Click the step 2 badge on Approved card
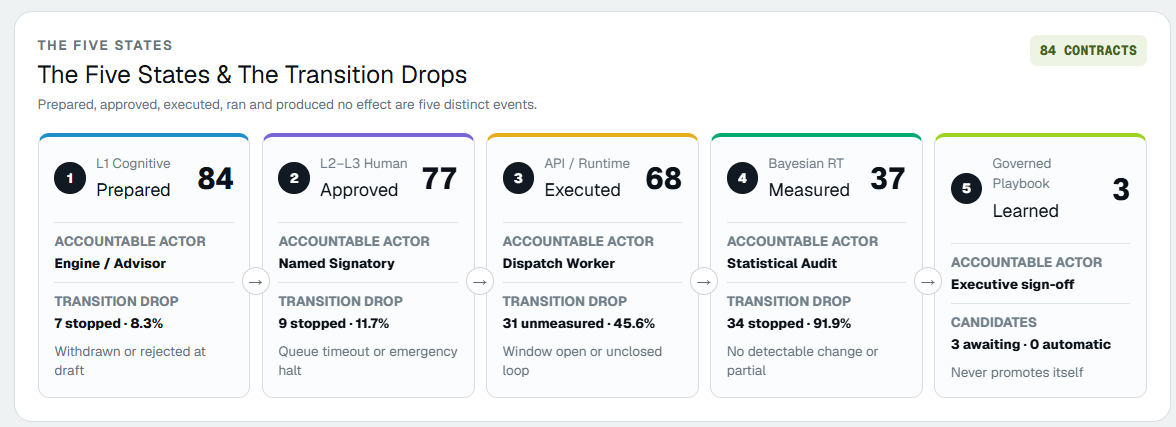Screen dimensions: 1176x427 [294, 178]
